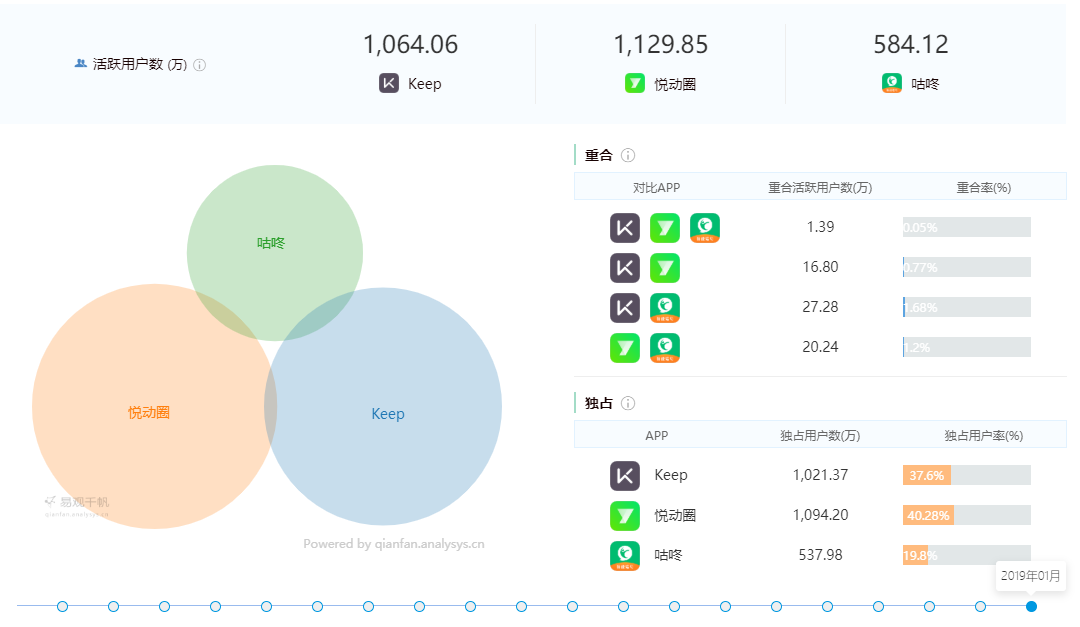Select the Keep label in the blue Venn circle

(x=388, y=413)
